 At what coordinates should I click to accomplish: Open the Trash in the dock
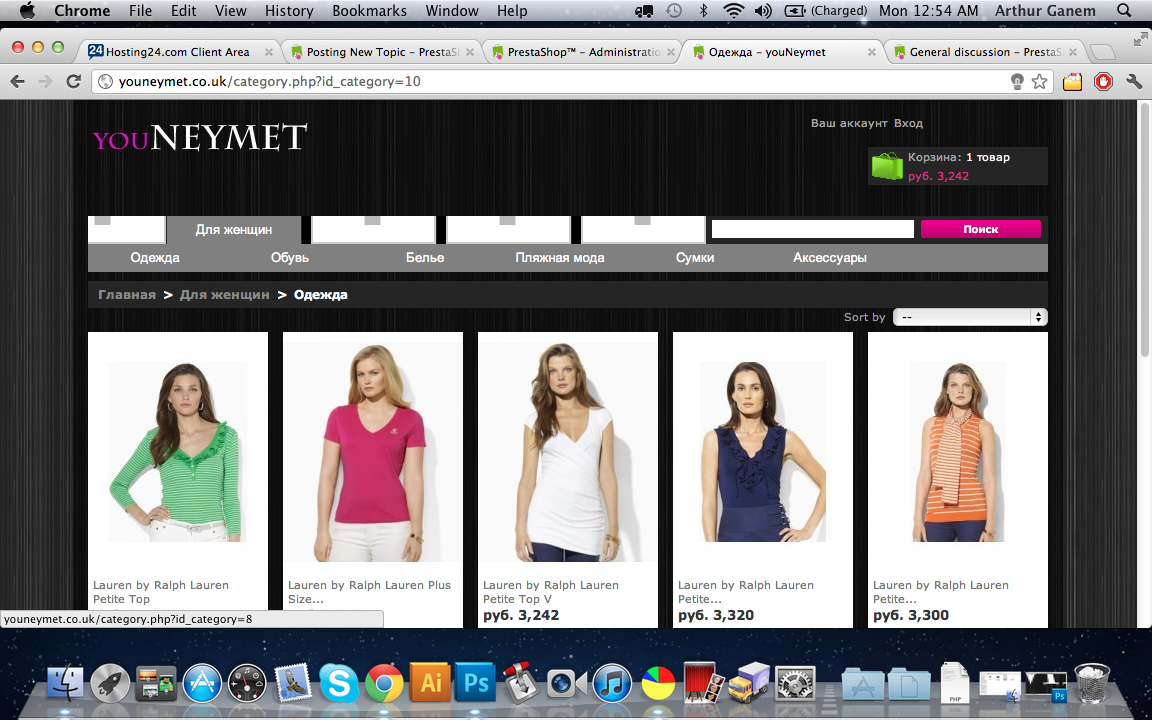[x=1092, y=683]
